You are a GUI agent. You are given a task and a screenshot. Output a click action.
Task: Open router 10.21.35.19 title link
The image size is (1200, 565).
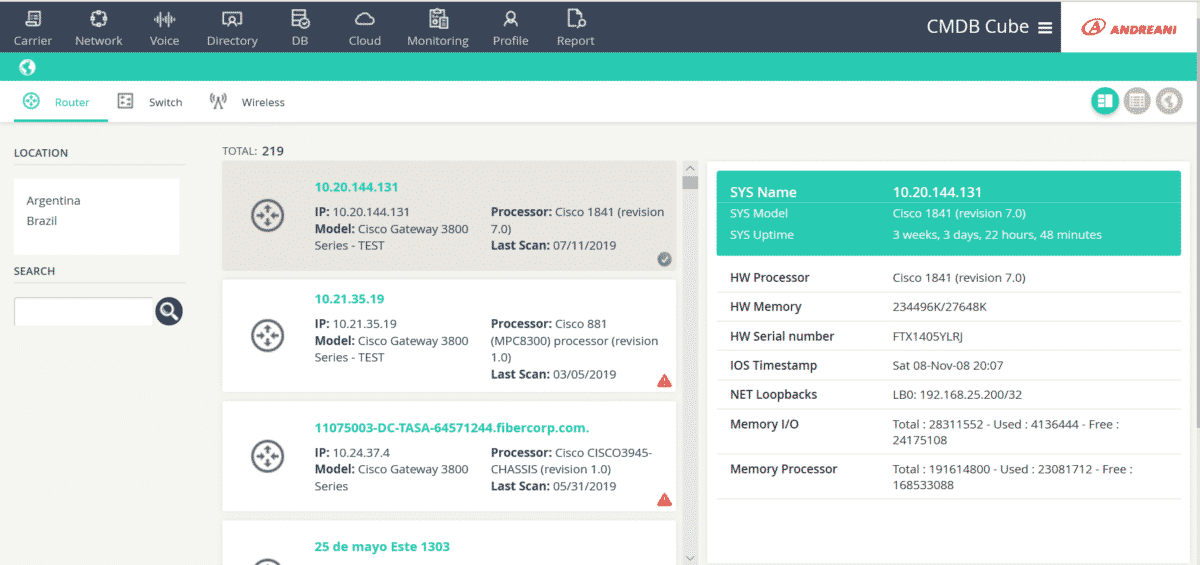tap(349, 299)
